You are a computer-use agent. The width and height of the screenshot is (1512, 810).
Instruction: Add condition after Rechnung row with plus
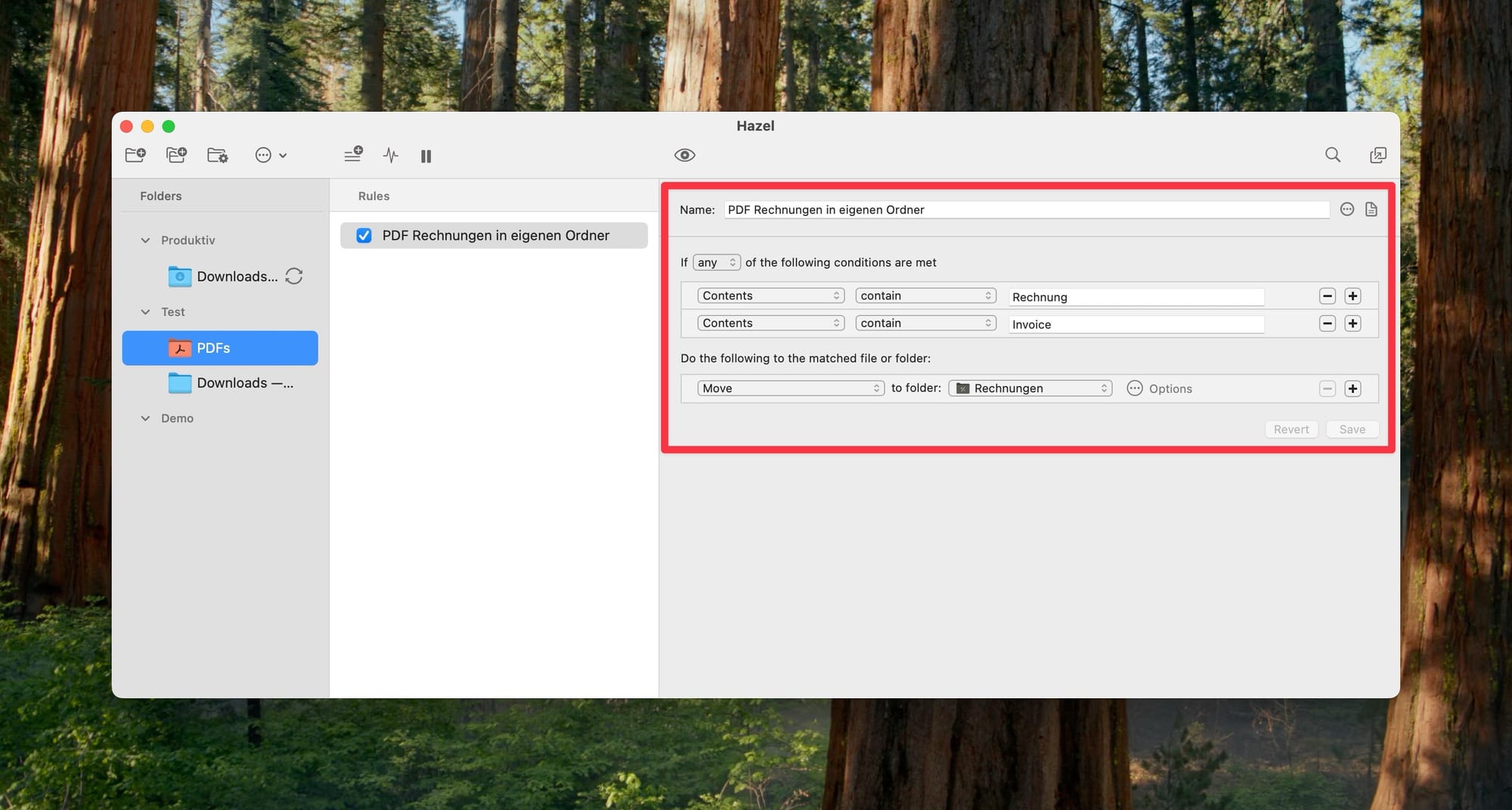click(1352, 296)
